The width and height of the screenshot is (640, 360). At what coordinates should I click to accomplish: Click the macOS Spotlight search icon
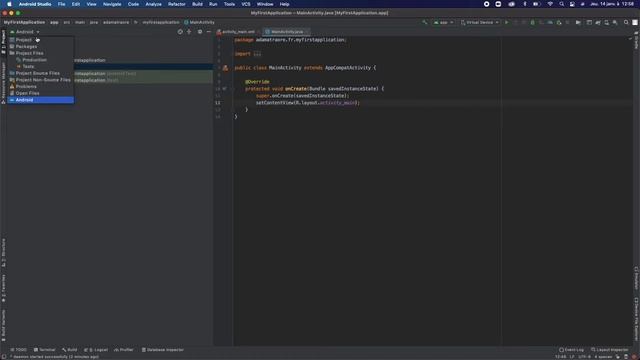(562, 4)
